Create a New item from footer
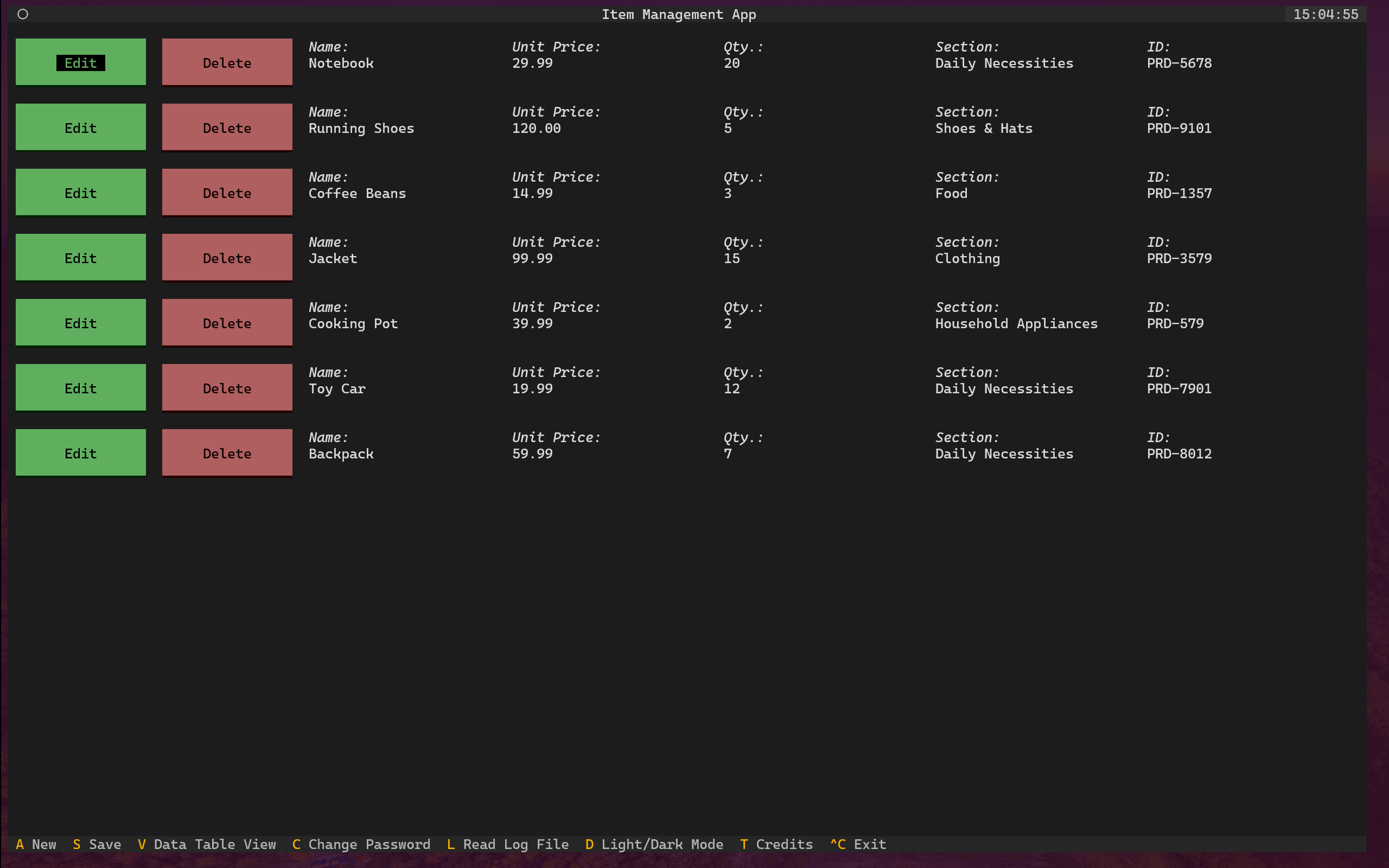The width and height of the screenshot is (1389, 868). point(36,844)
